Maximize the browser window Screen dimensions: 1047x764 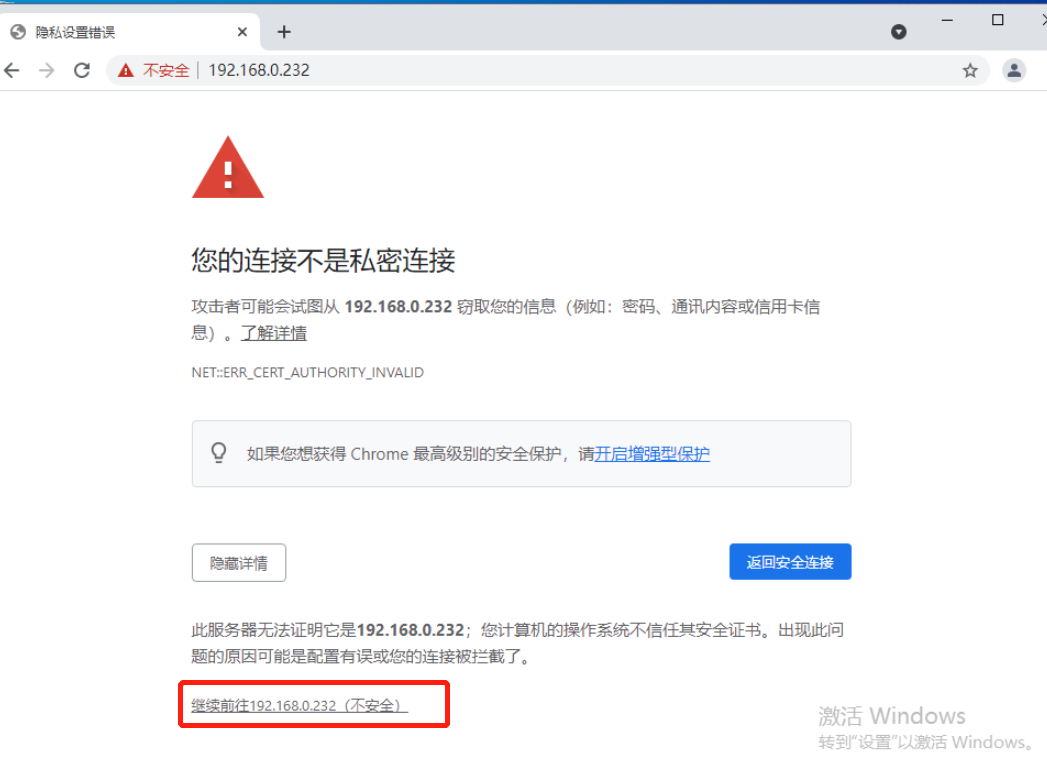tap(998, 20)
